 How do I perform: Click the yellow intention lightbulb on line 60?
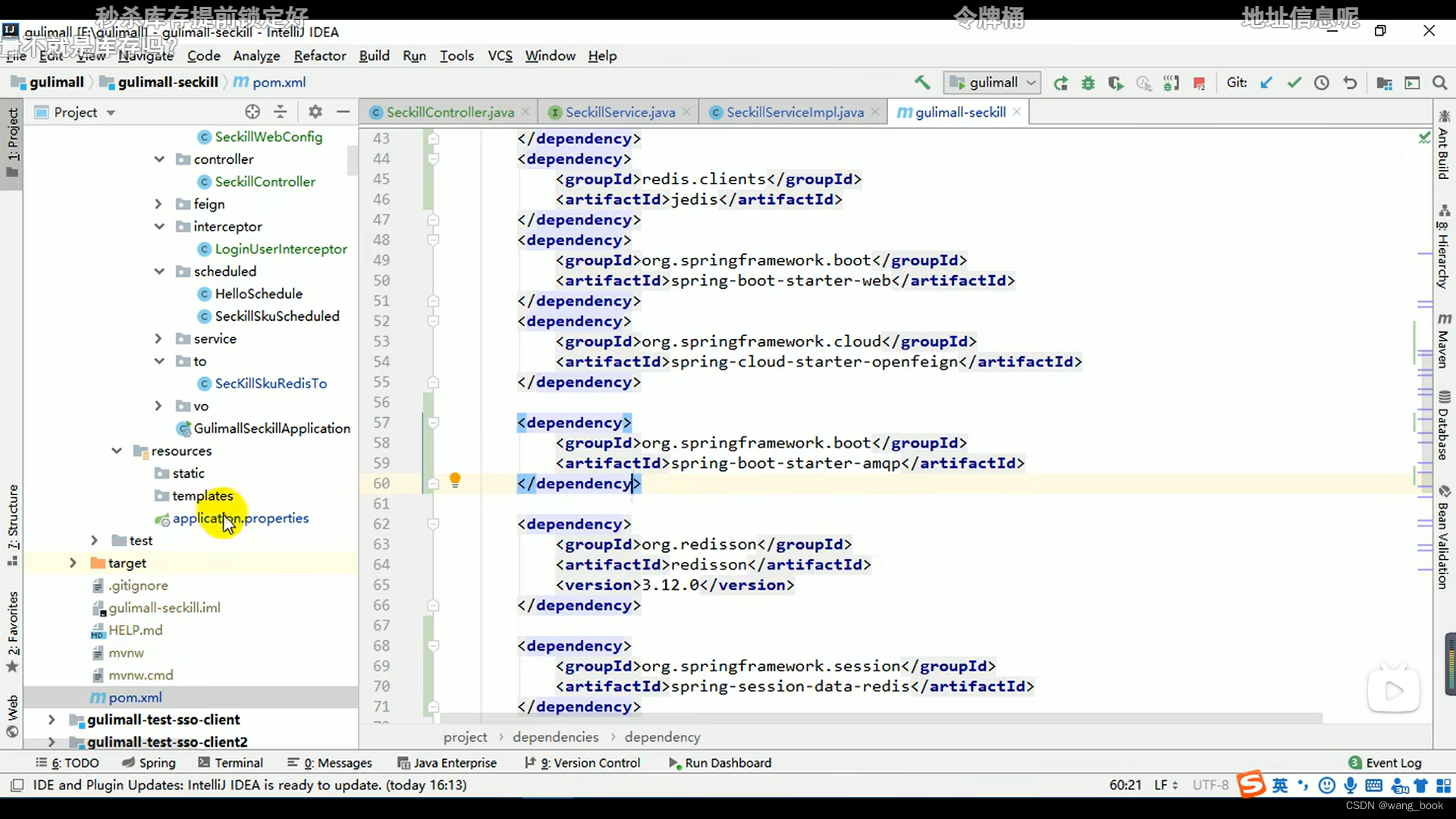[x=455, y=480]
